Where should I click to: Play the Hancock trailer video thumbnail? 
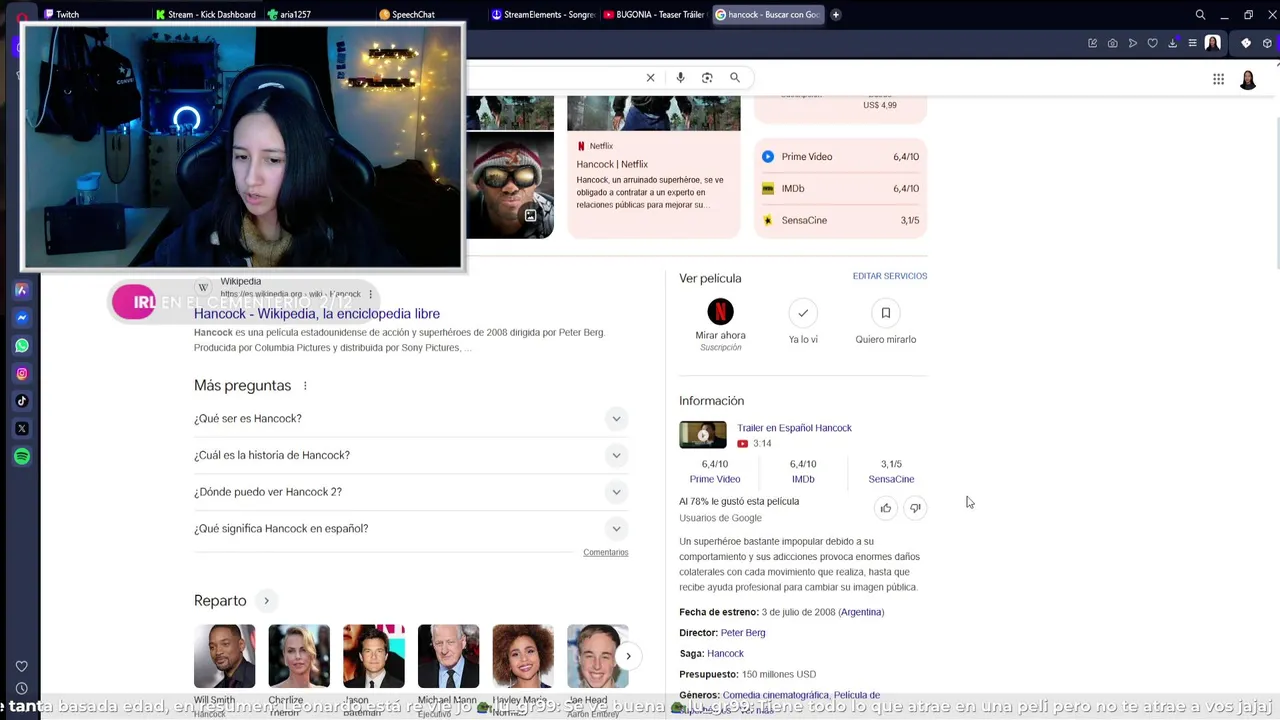click(703, 435)
